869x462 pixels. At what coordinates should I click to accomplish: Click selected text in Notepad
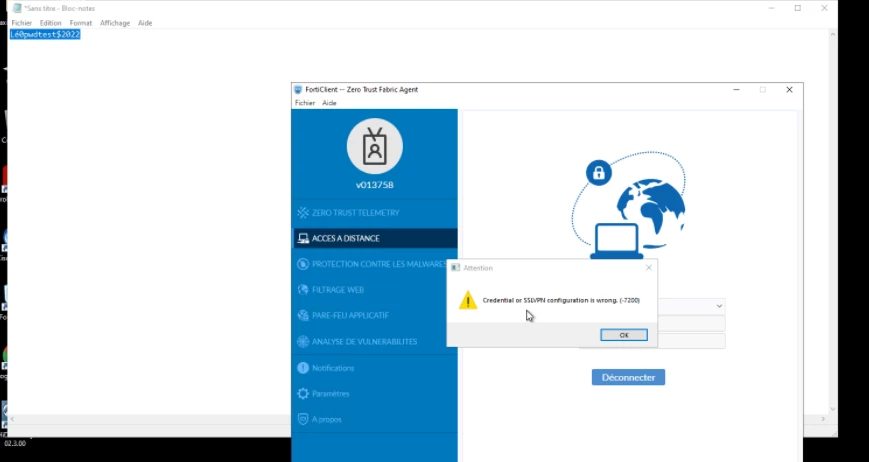point(45,34)
